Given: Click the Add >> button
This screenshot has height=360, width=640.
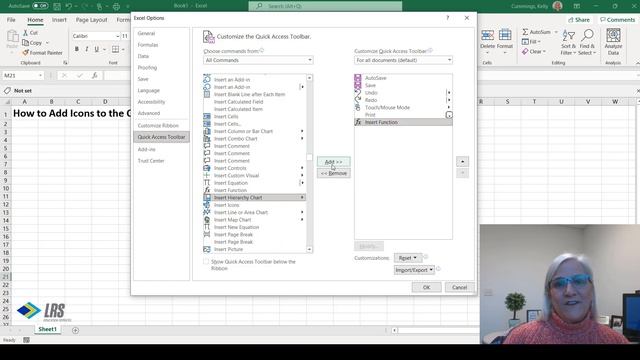Looking at the screenshot, I should pos(333,162).
